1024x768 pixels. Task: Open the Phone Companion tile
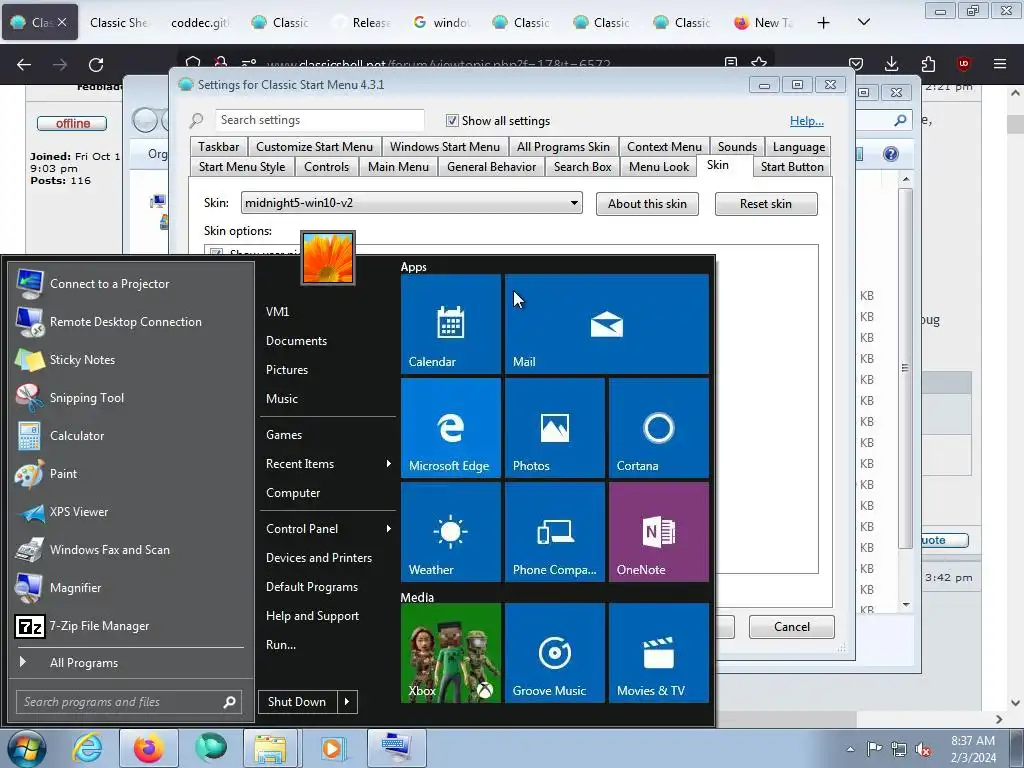pos(554,532)
